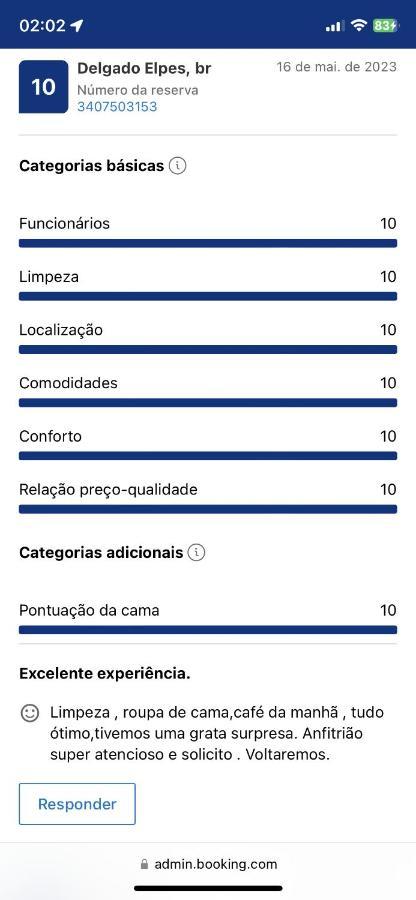Tap the review date 16 de mai. de 2023
The image size is (416, 900).
pos(336,67)
